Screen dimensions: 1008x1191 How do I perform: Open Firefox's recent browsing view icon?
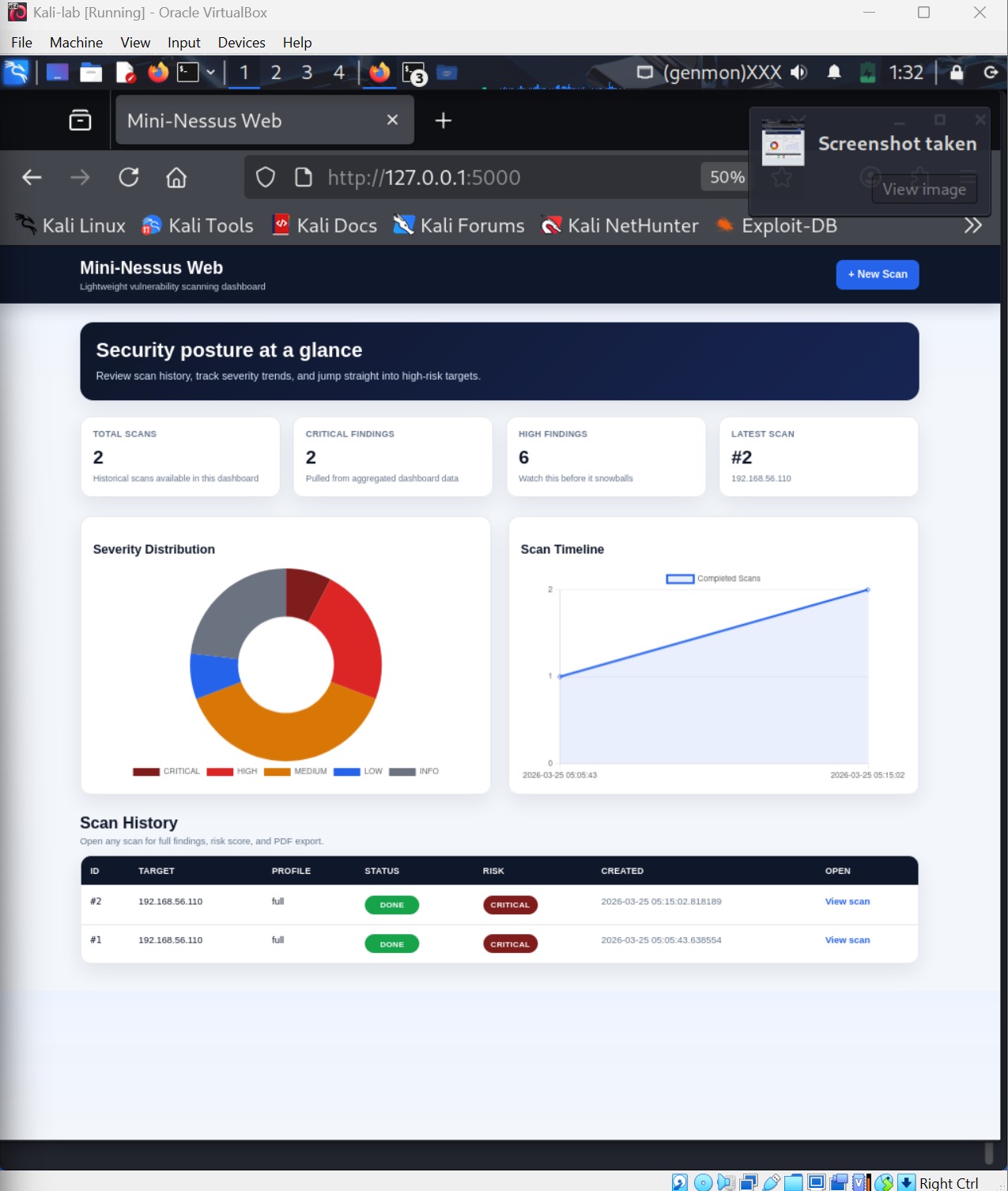tap(80, 120)
